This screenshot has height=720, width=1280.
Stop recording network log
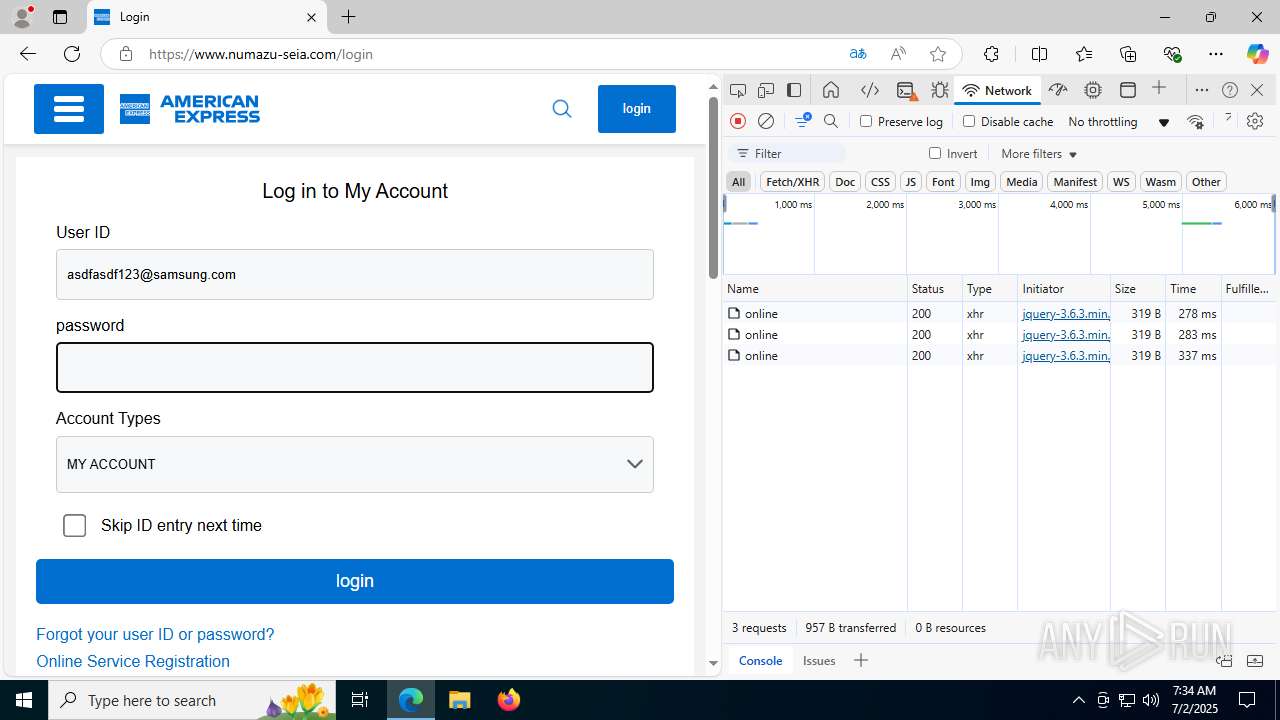[738, 121]
